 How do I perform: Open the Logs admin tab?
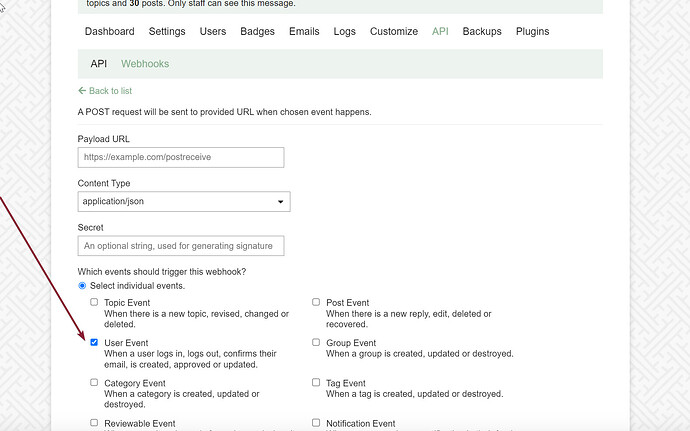[x=345, y=32]
